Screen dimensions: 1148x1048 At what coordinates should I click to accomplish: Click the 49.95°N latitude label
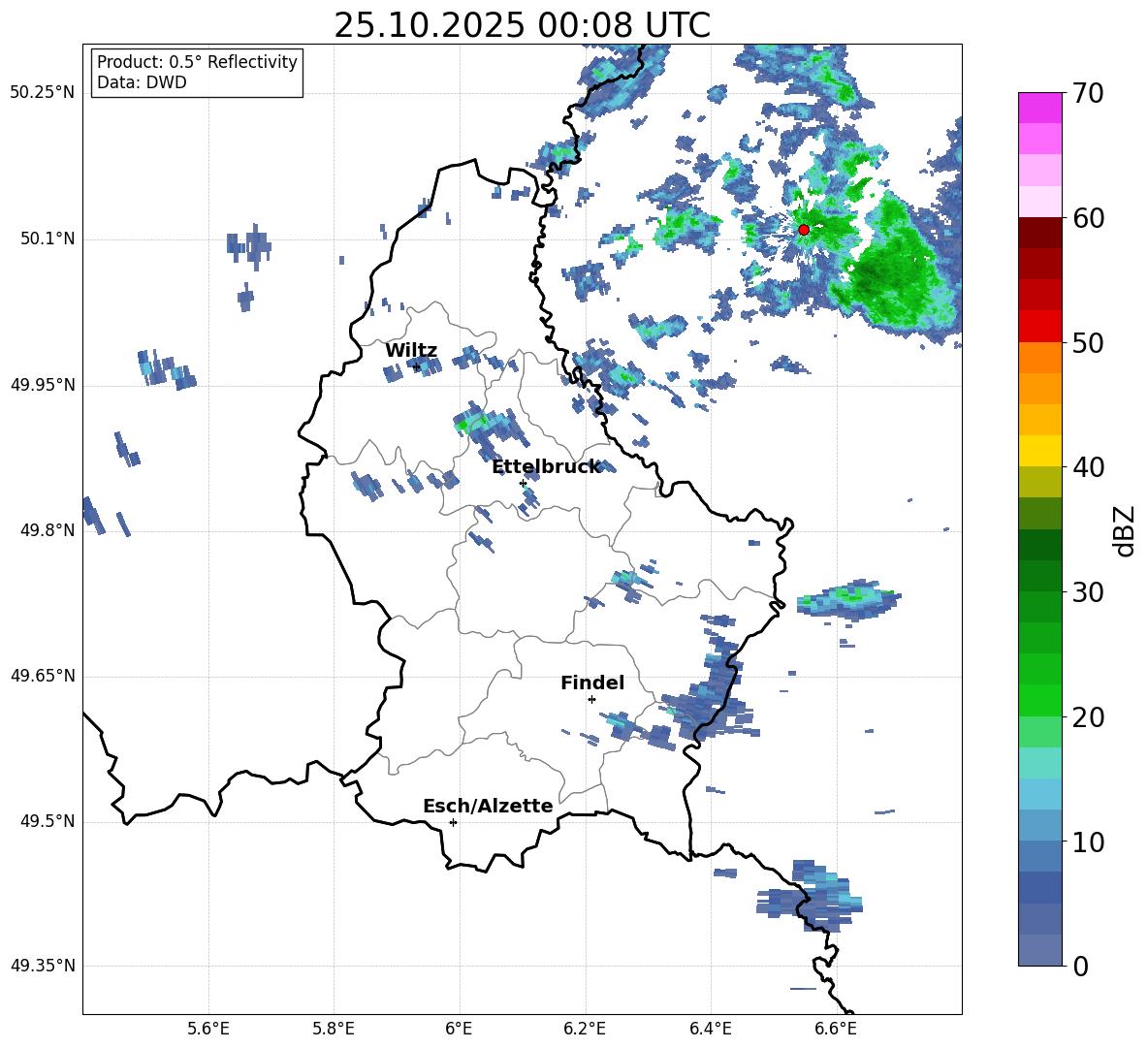(x=42, y=385)
